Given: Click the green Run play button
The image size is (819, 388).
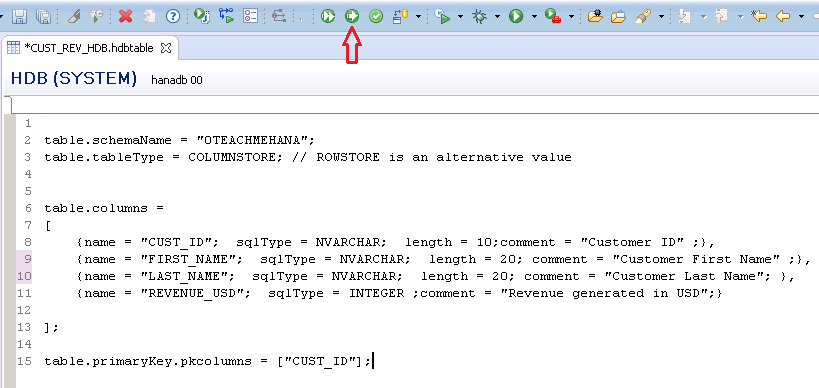Looking at the screenshot, I should click(x=516, y=17).
